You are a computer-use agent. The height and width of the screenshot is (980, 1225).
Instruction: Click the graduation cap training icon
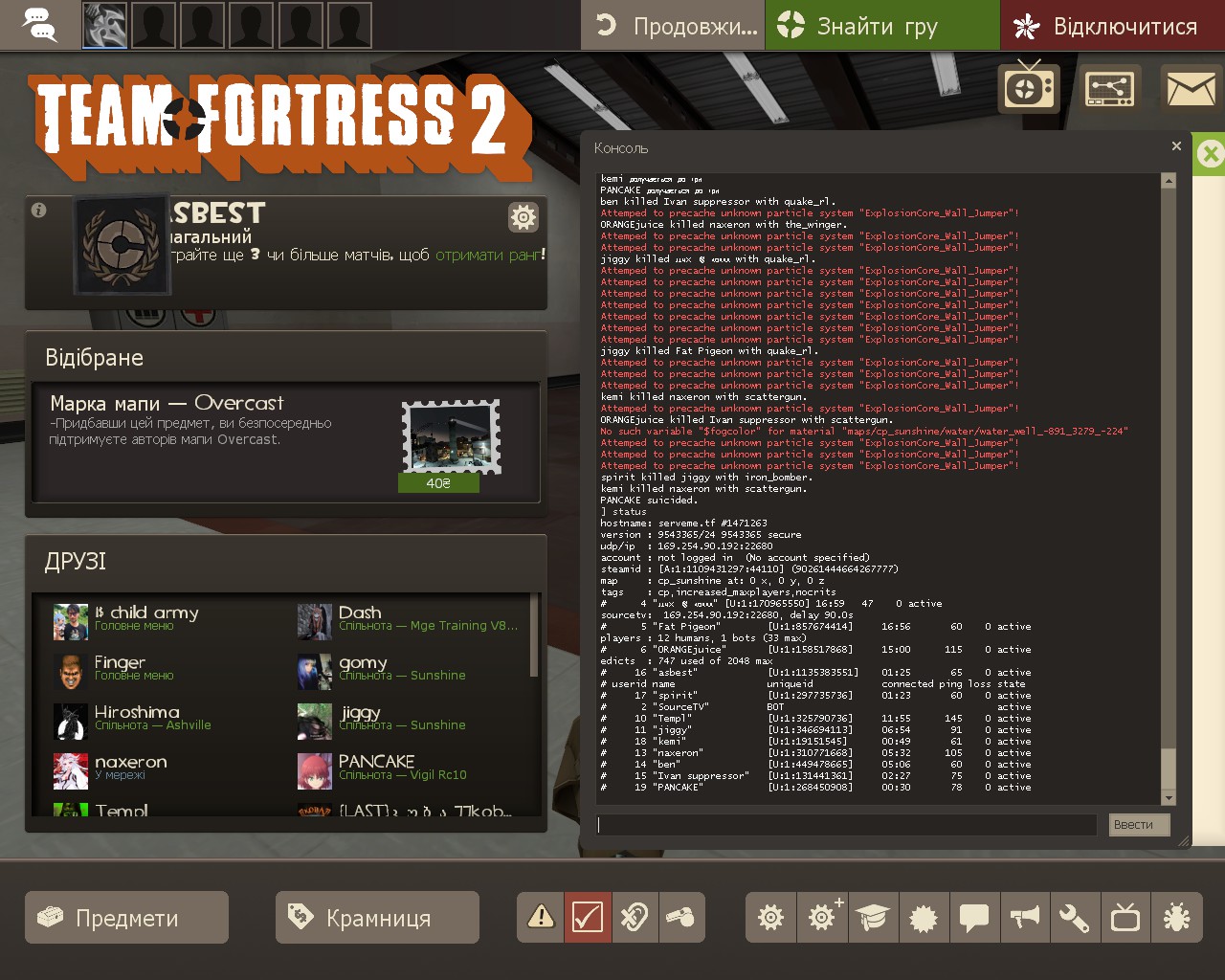coord(872,918)
